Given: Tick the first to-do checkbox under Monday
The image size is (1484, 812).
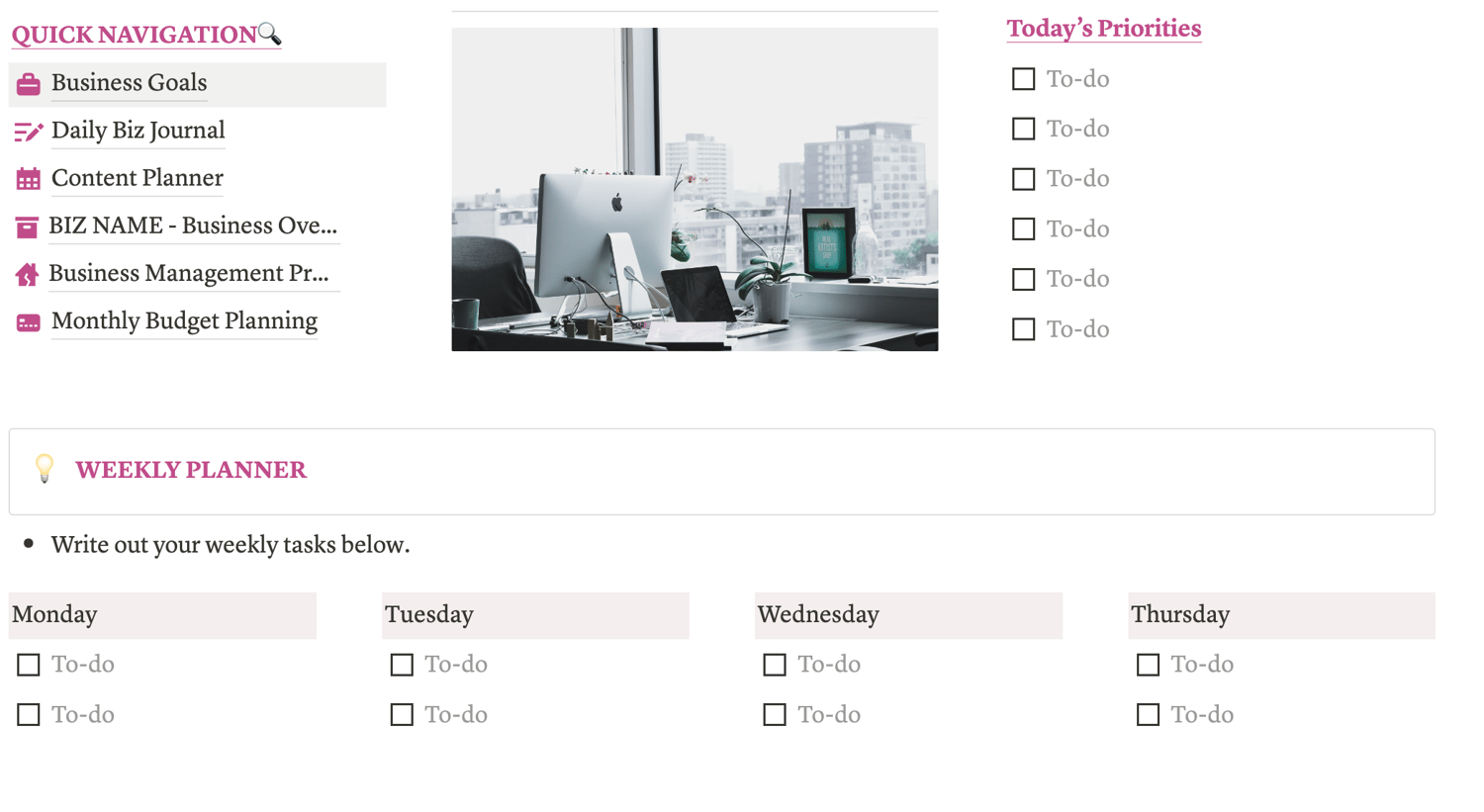Looking at the screenshot, I should click(29, 665).
